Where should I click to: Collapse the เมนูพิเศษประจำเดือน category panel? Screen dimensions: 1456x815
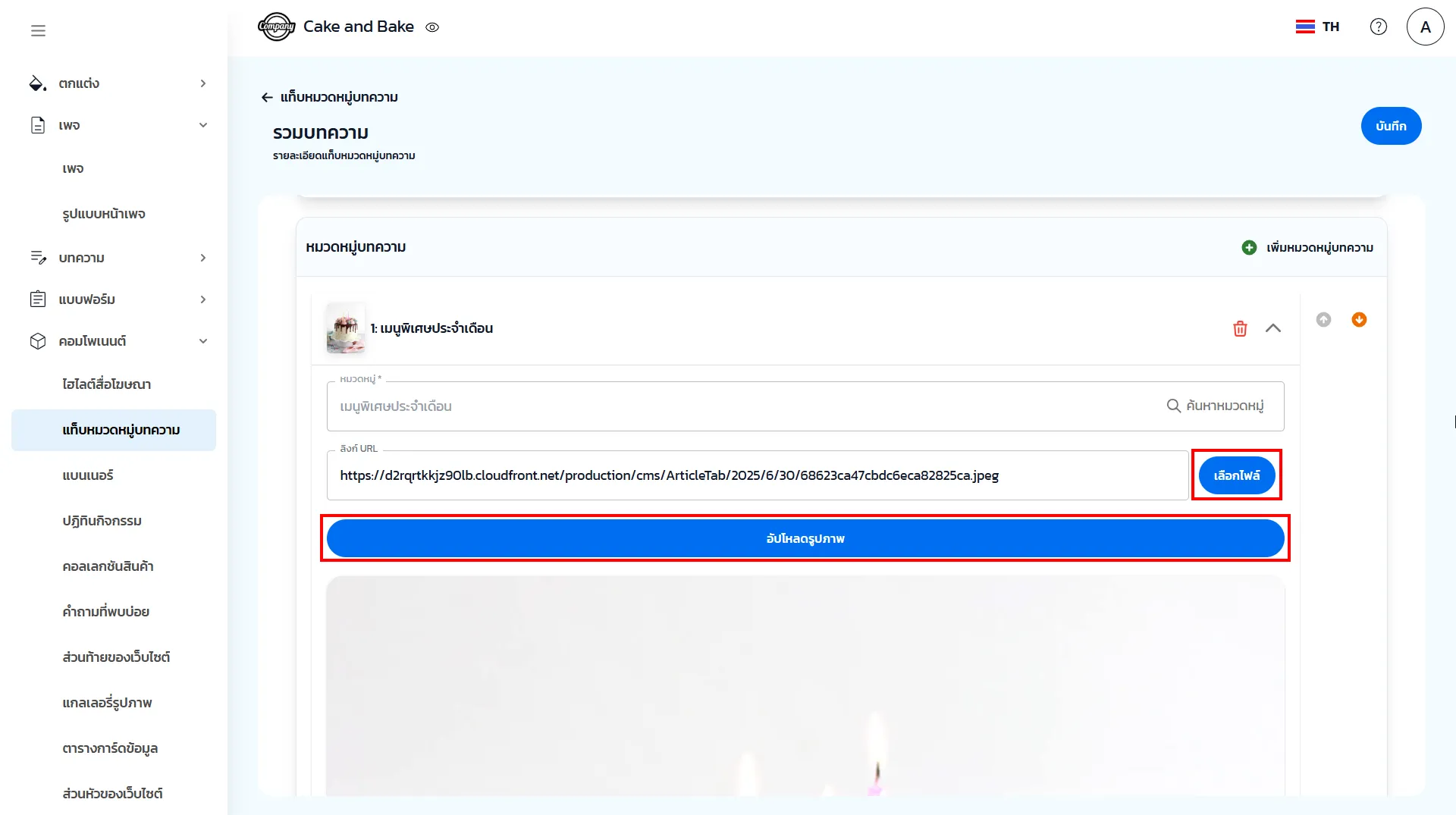[x=1273, y=328]
